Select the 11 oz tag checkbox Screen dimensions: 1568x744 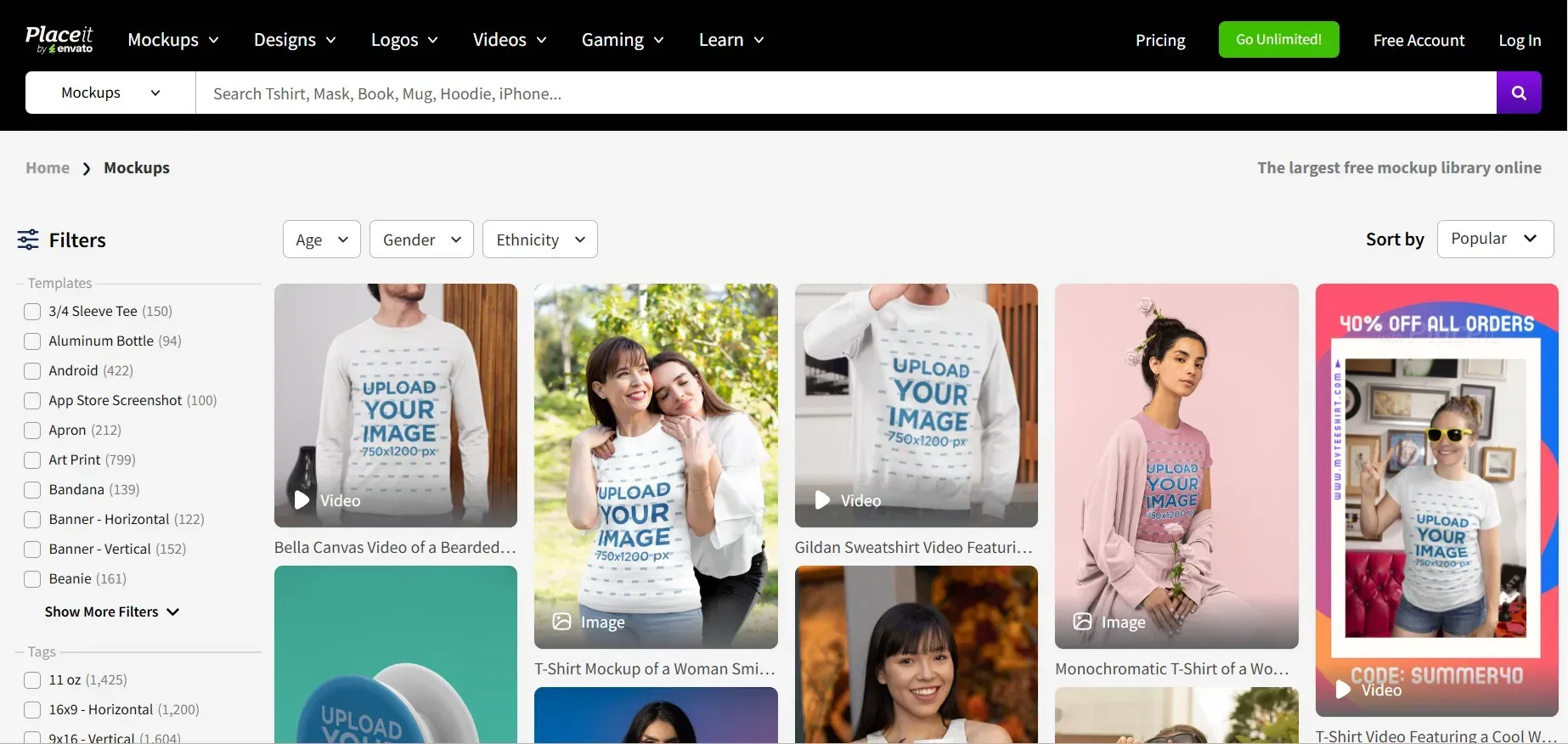[x=32, y=680]
